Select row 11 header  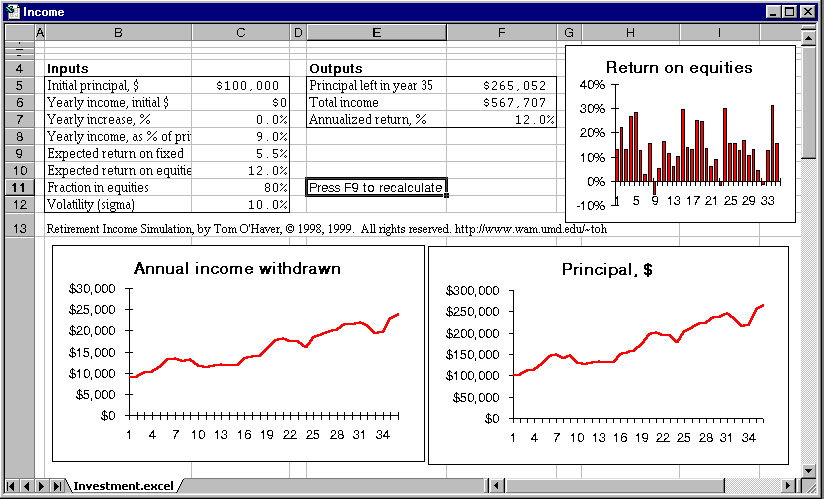(x=20, y=188)
